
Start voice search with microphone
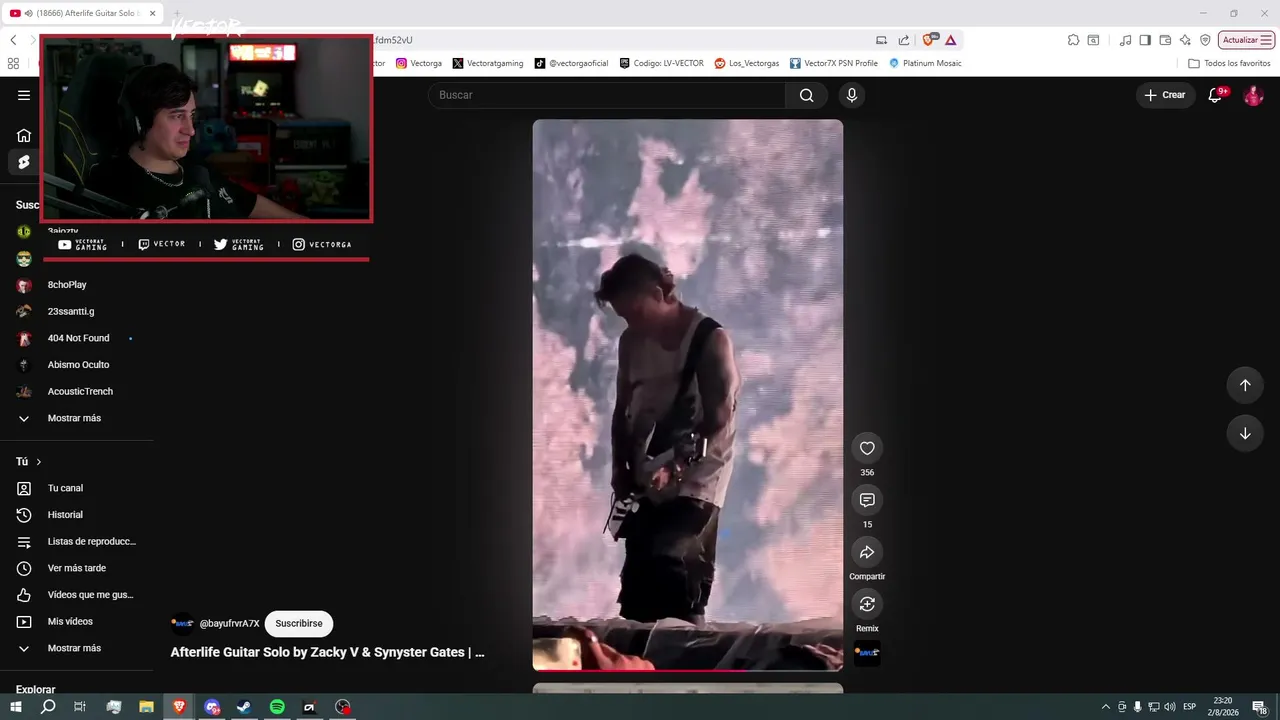coord(852,95)
